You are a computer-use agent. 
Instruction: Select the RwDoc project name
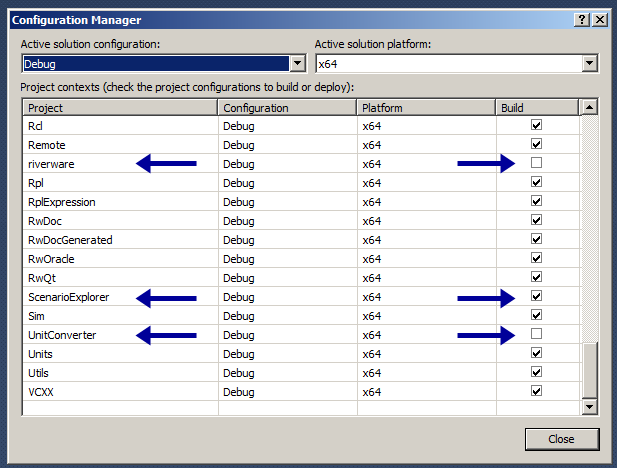(45, 221)
